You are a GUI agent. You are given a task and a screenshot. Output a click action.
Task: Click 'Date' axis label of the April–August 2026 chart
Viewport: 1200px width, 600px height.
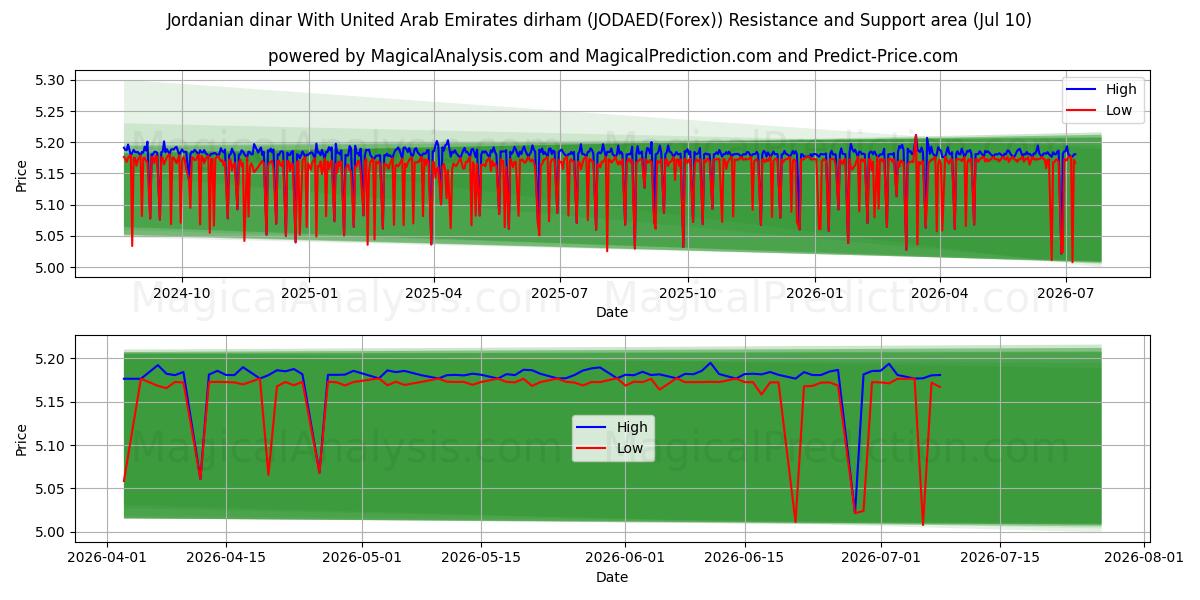click(612, 577)
